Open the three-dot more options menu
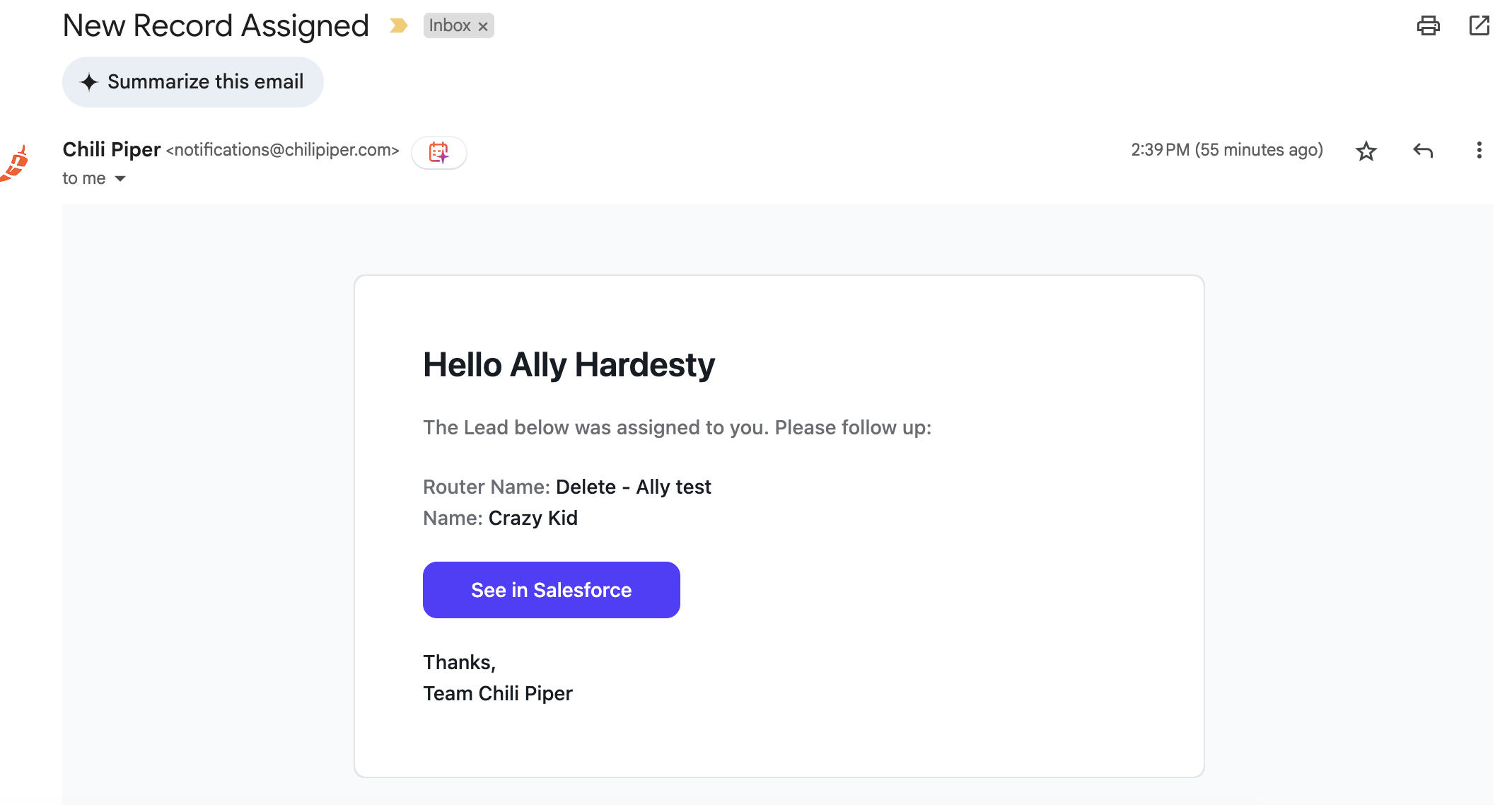The image size is (1512, 805). point(1479,150)
